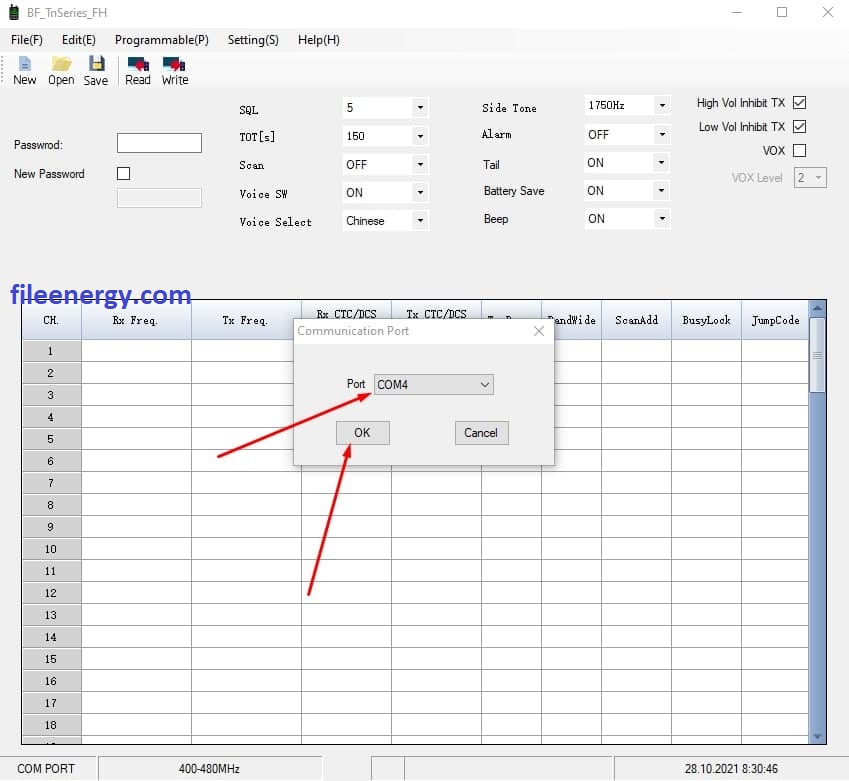Click the Rx Freq. cell of channel 1
Viewport: 849px width, 781px height.
[x=136, y=351]
